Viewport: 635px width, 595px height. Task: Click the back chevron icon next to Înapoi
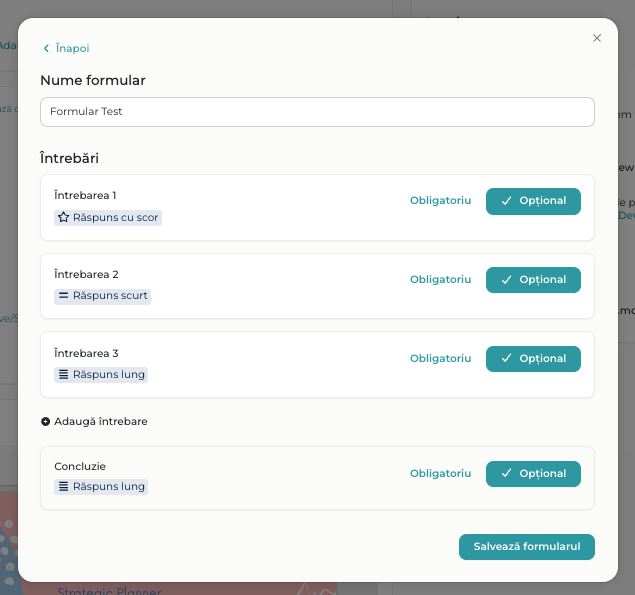46,48
